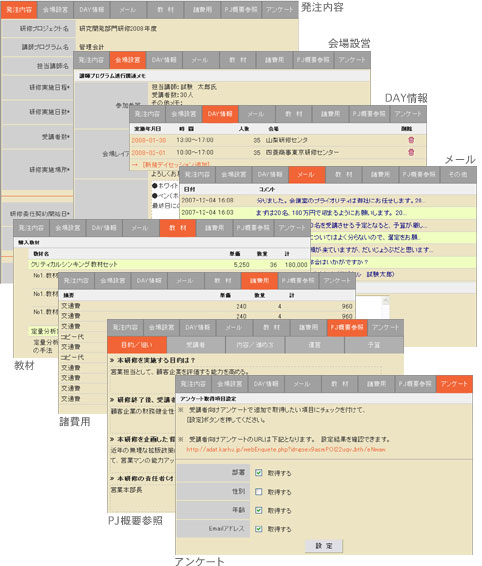Screen dimensions: 482x566
Task: Select active メール tab in メール window
Action: (x=307, y=175)
